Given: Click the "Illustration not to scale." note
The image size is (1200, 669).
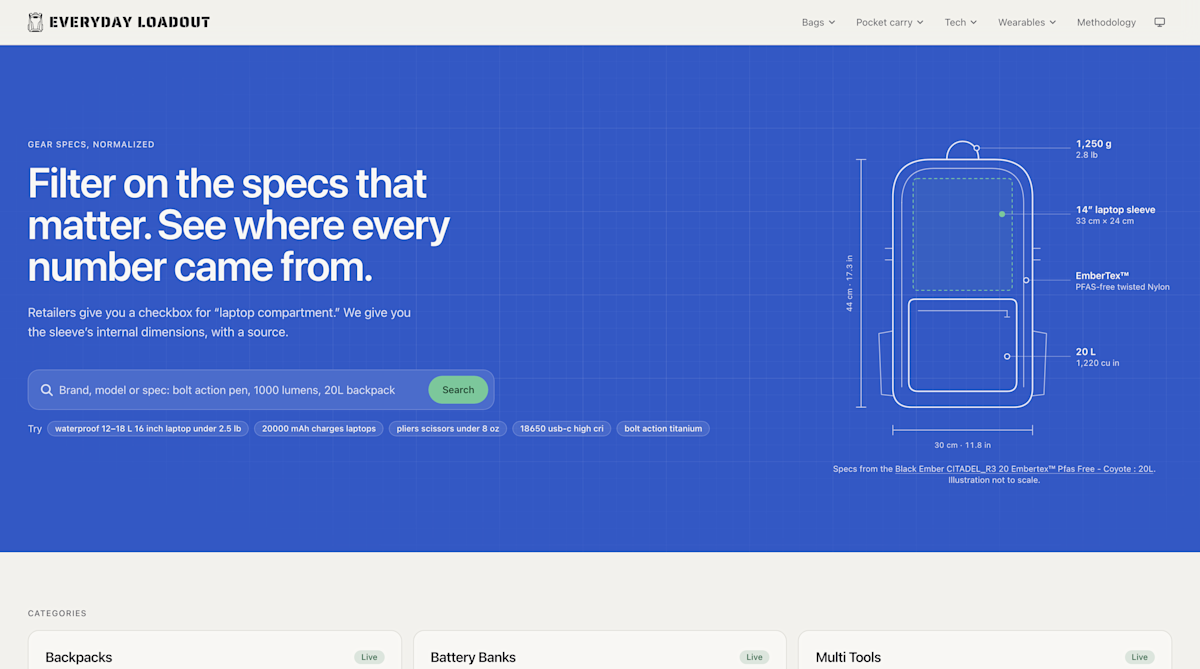Looking at the screenshot, I should 994,480.
